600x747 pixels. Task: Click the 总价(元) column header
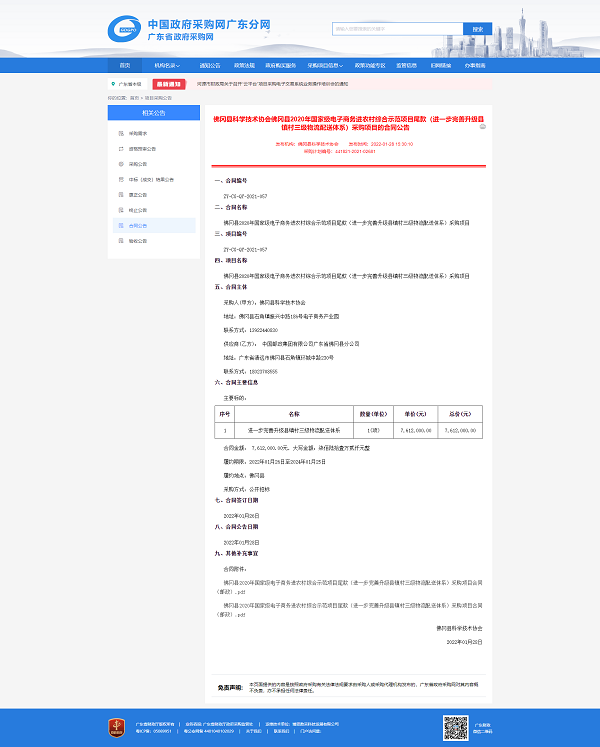point(460,414)
